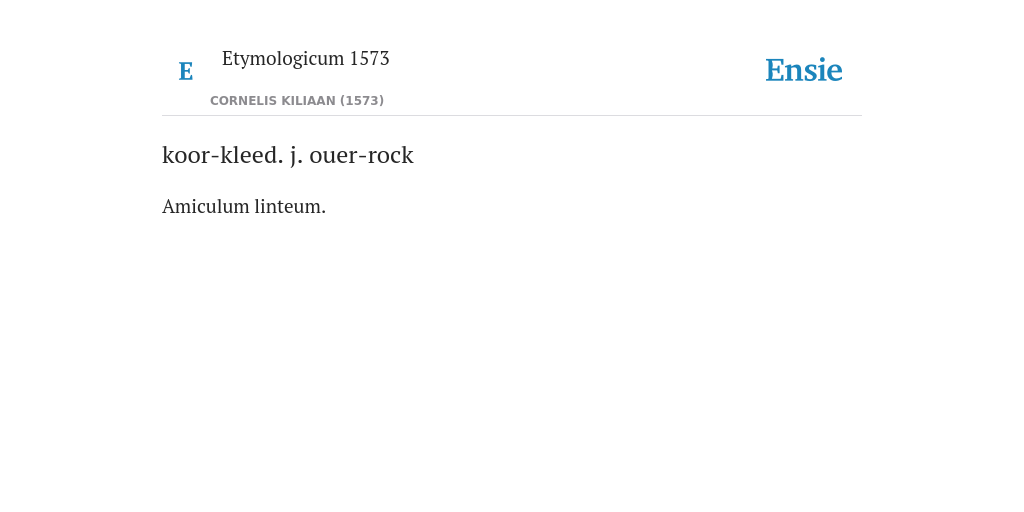Click the word linteum in the definition

288,206
